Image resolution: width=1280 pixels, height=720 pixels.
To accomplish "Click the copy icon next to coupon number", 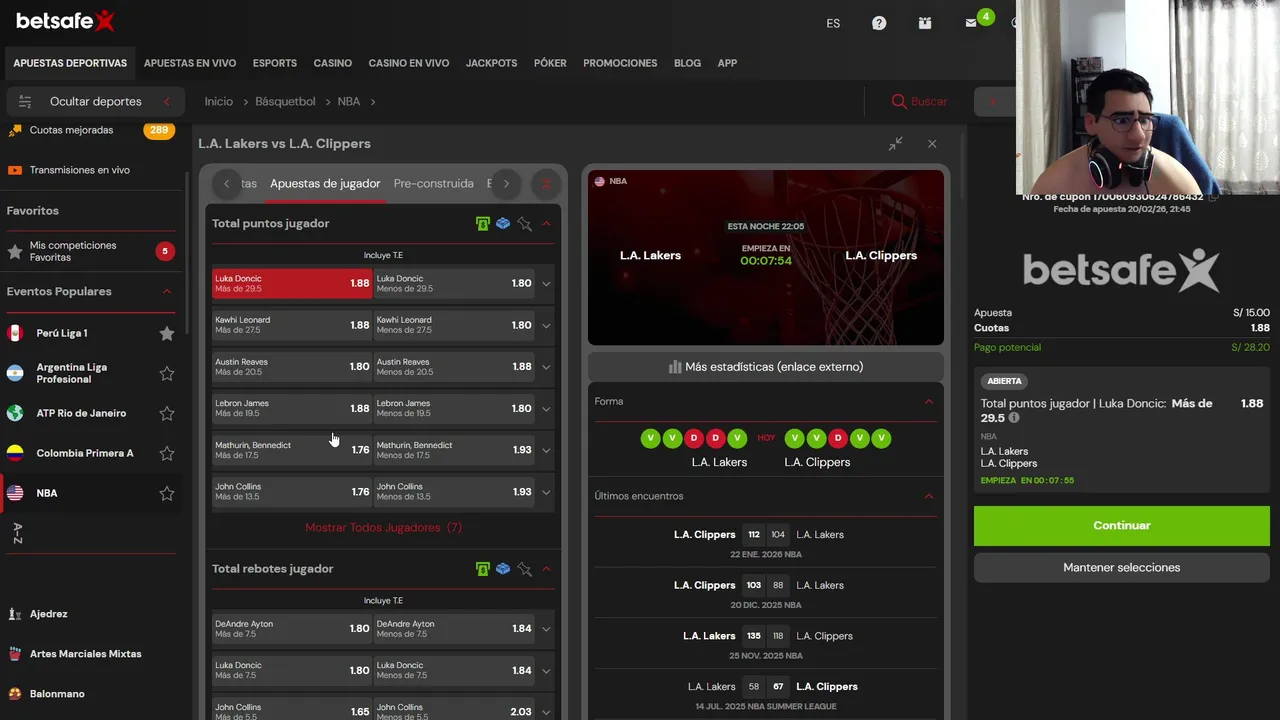I will tap(1213, 197).
